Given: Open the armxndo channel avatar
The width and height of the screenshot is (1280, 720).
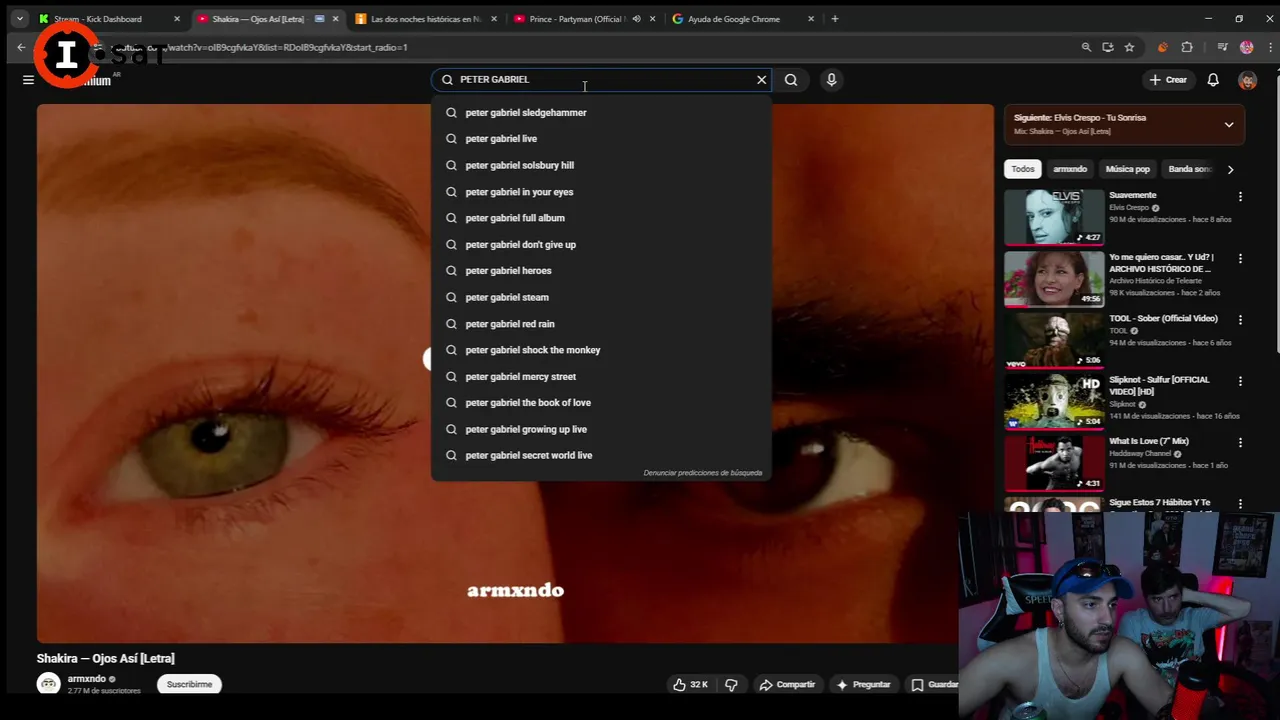Looking at the screenshot, I should click(x=48, y=684).
